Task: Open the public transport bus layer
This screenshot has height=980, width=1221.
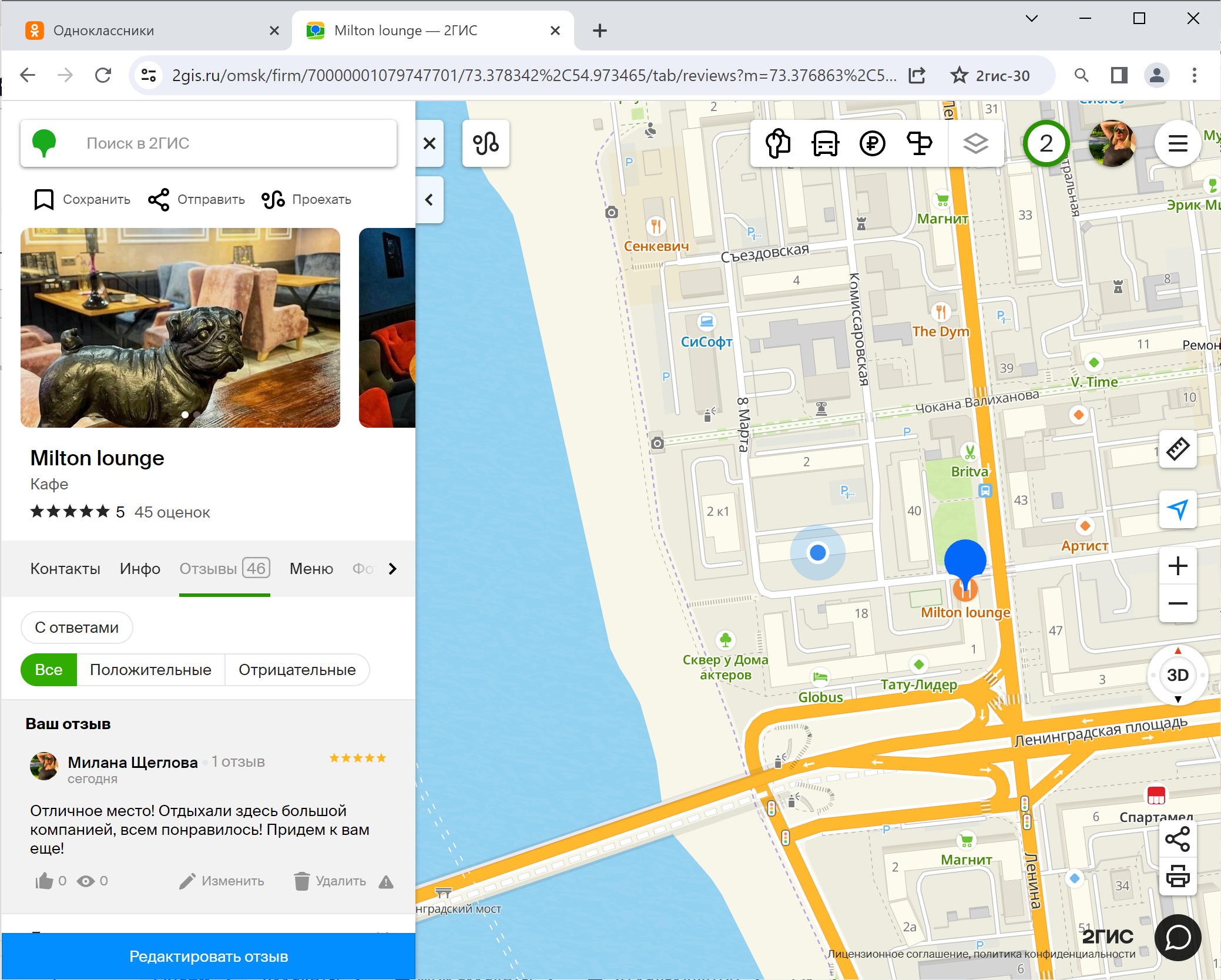Action: click(825, 143)
